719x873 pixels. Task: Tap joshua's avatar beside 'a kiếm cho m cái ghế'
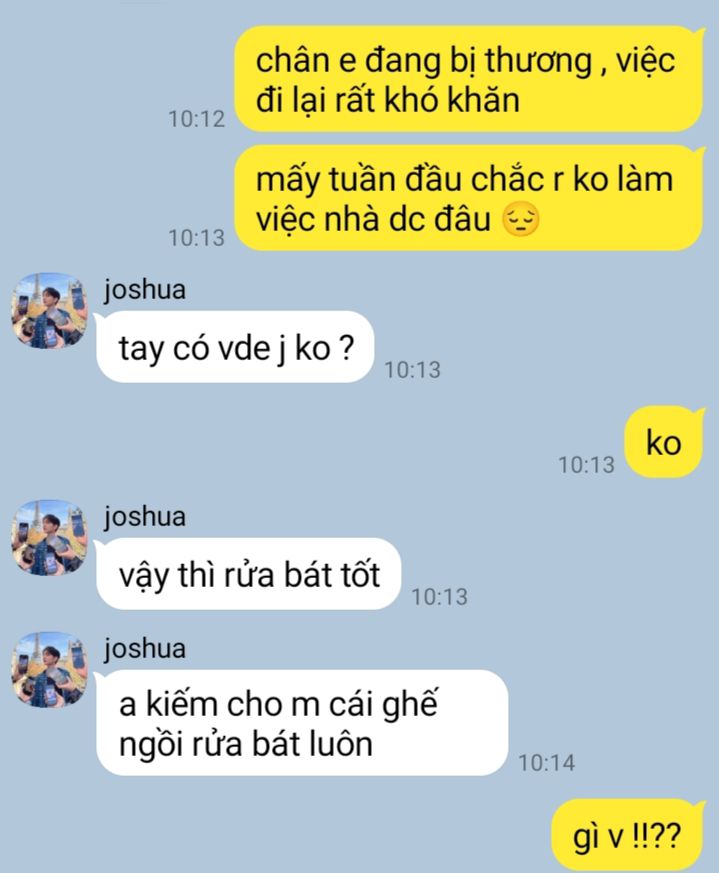[50, 669]
